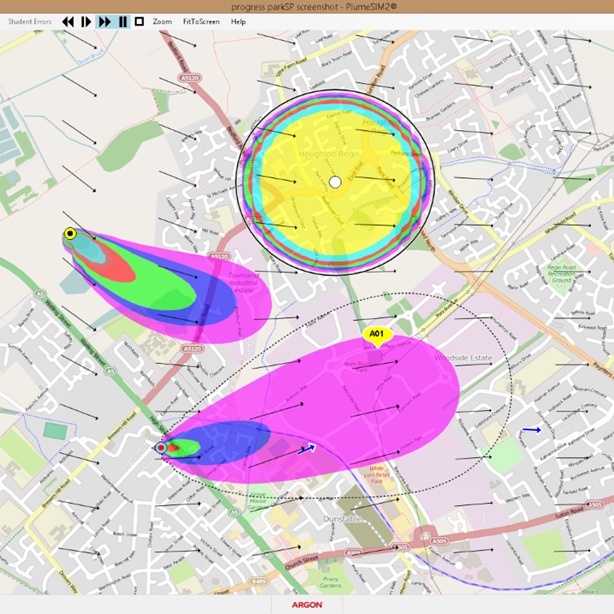Click the ARGON logo at bottom

tap(306, 605)
